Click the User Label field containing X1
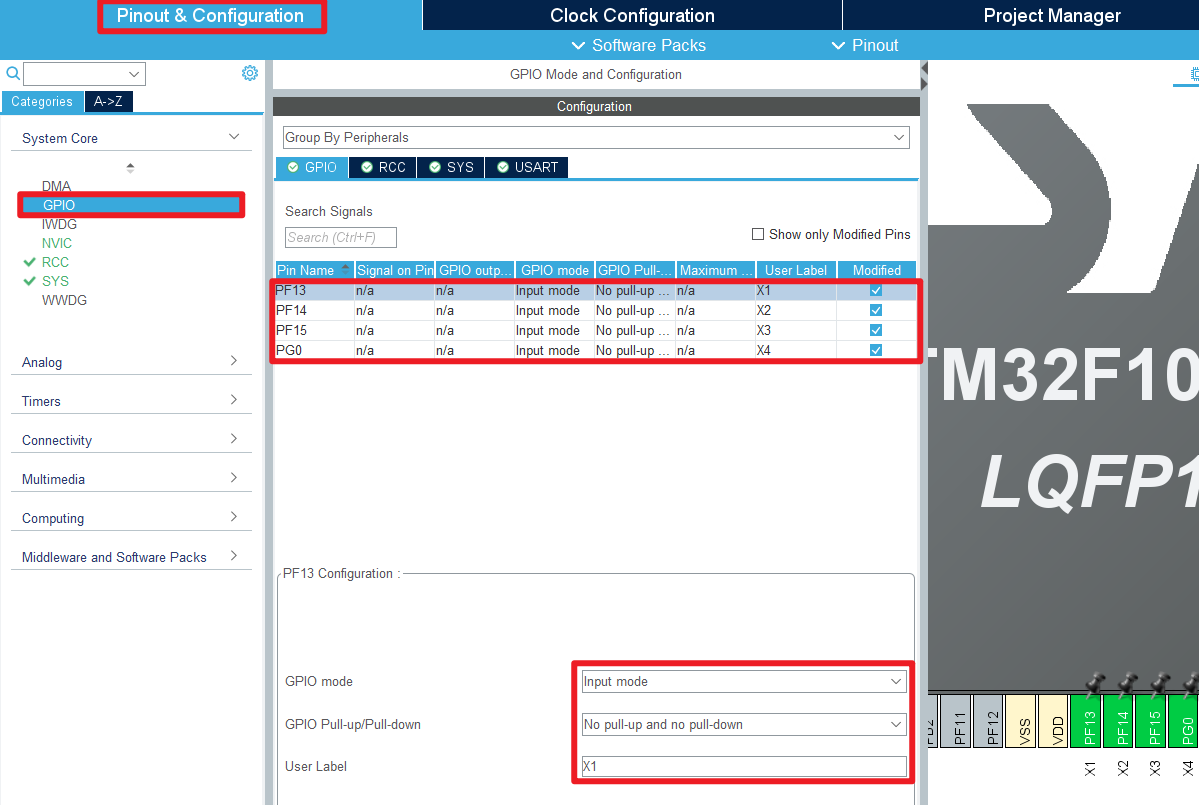The width and height of the screenshot is (1199, 805). pyautogui.click(x=743, y=766)
